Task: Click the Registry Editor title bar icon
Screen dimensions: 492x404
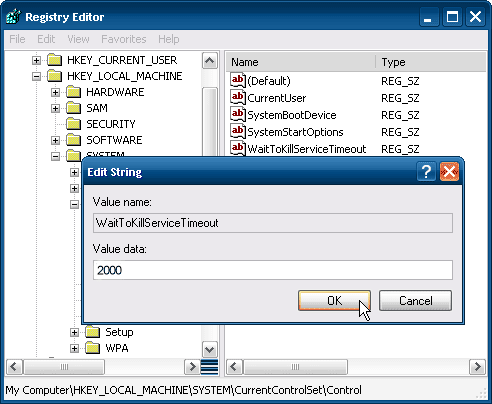Action: coord(13,17)
